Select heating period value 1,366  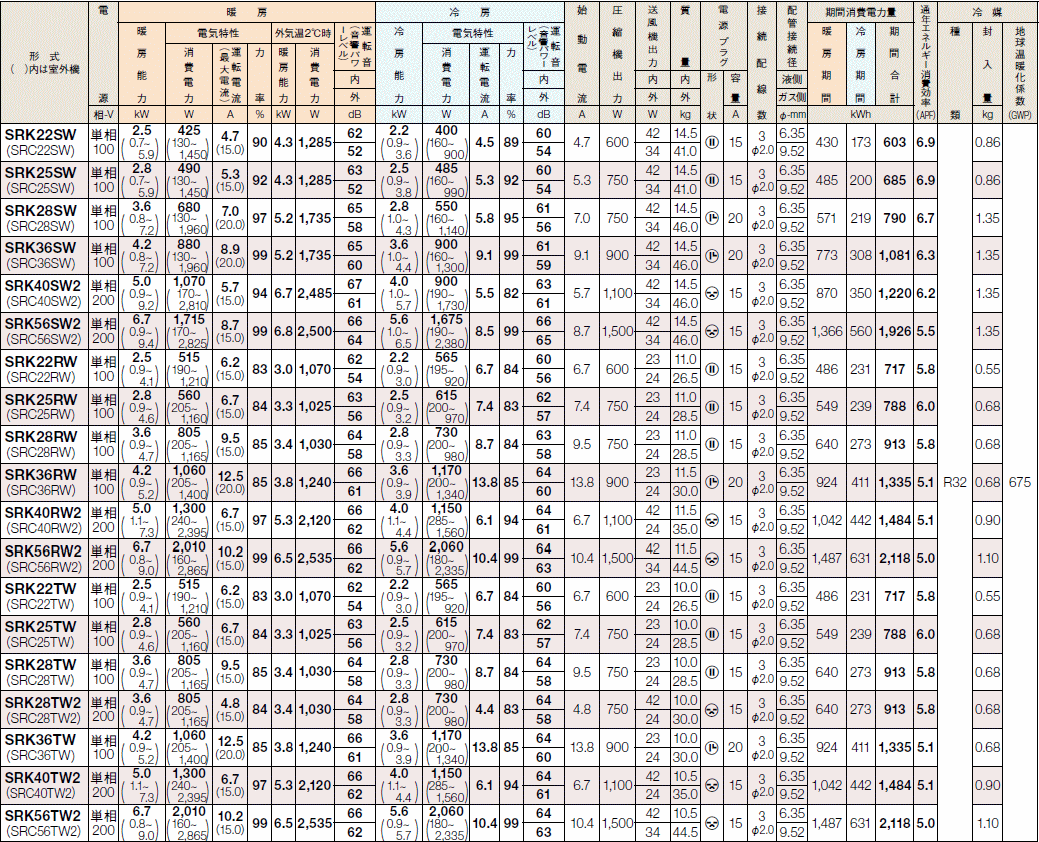pyautogui.click(x=826, y=331)
